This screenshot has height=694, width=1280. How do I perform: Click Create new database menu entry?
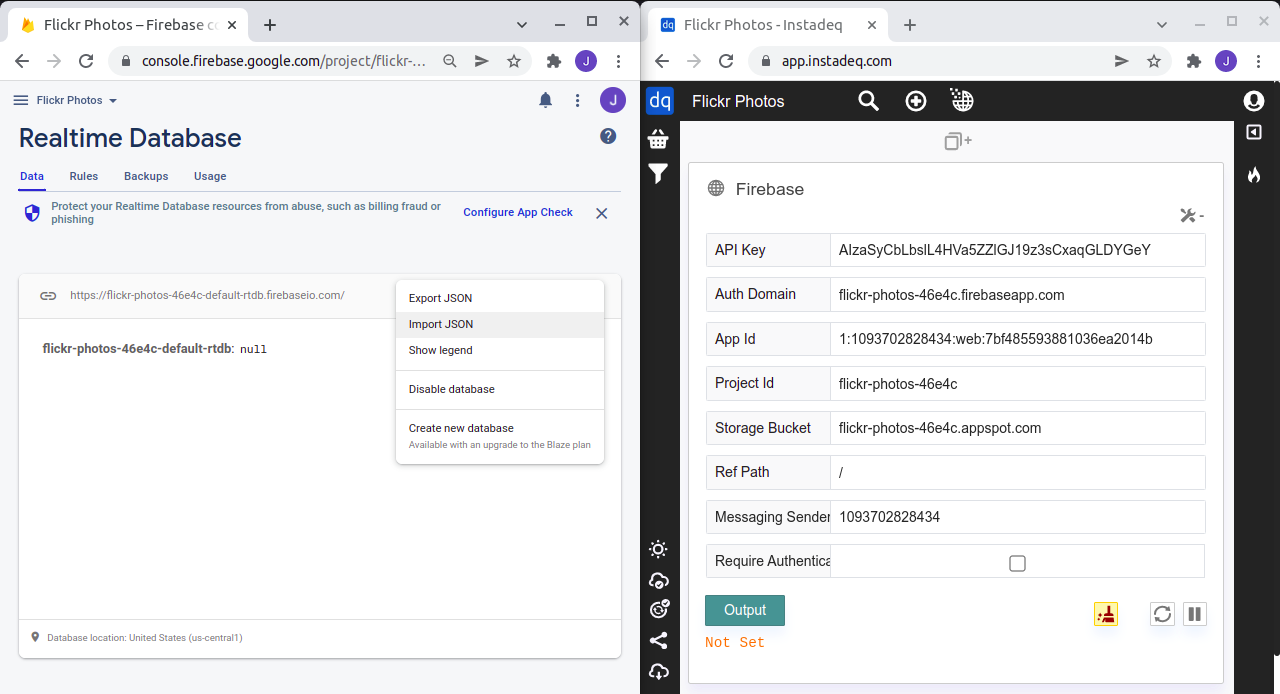coord(500,436)
